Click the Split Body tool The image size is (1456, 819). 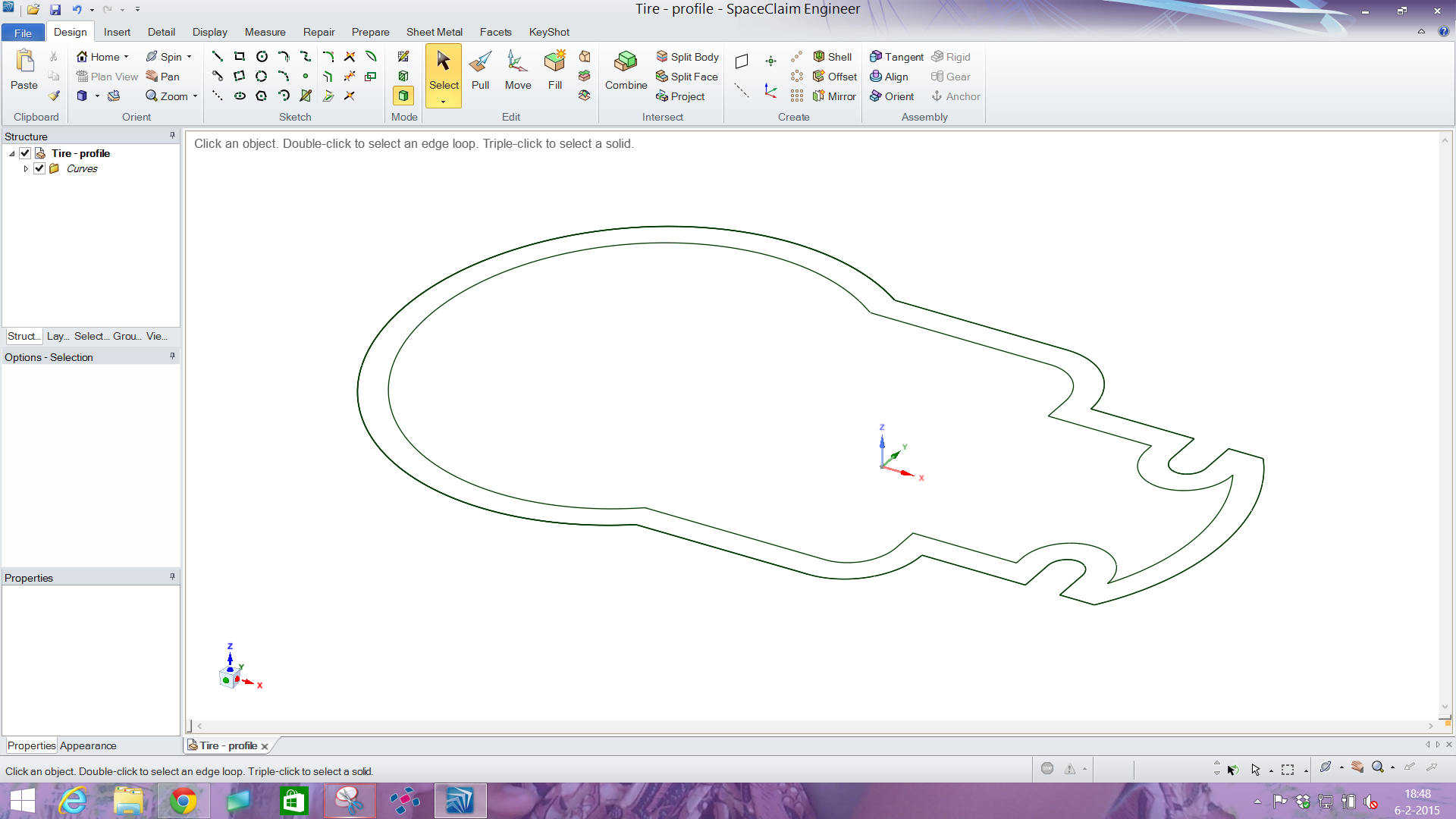[x=687, y=57]
